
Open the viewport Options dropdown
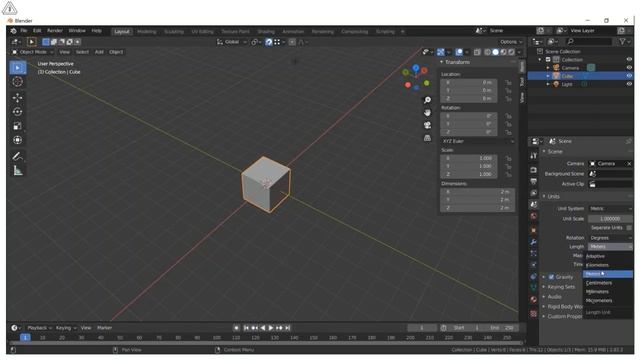pyautogui.click(x=511, y=42)
